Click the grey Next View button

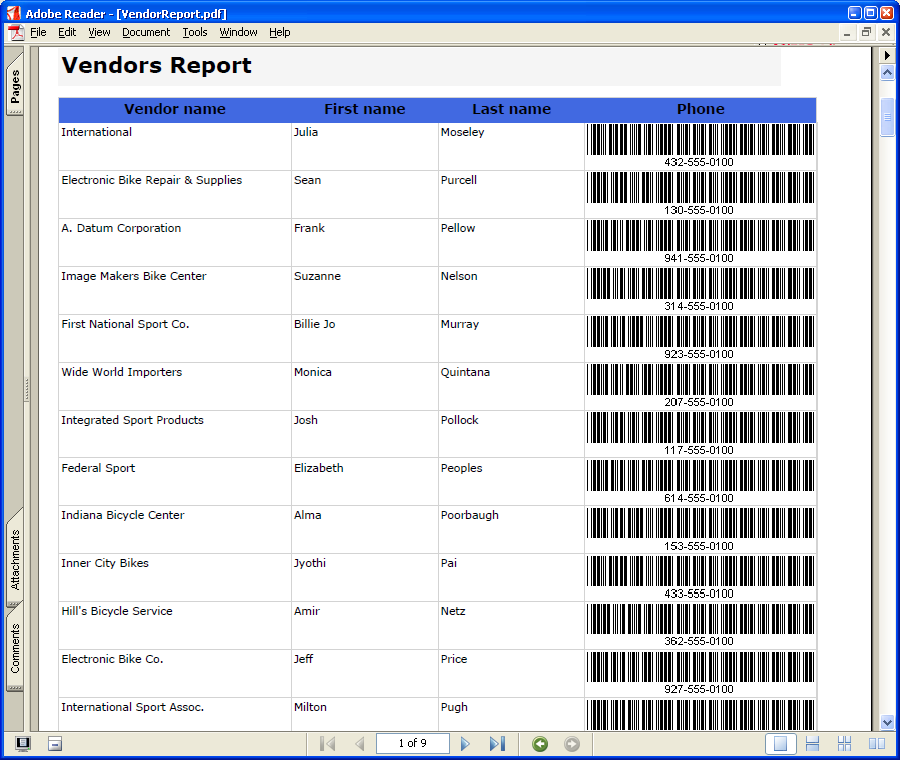(572, 744)
